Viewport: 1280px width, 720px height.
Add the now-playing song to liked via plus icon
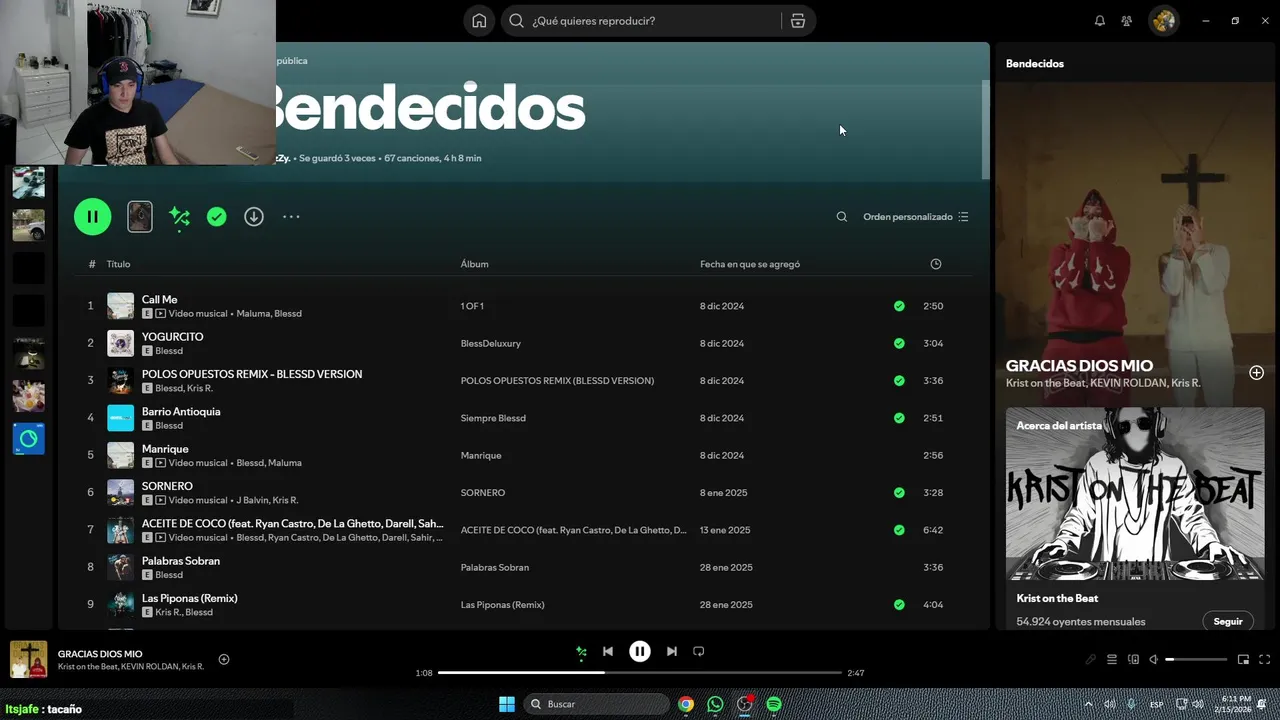(x=224, y=659)
